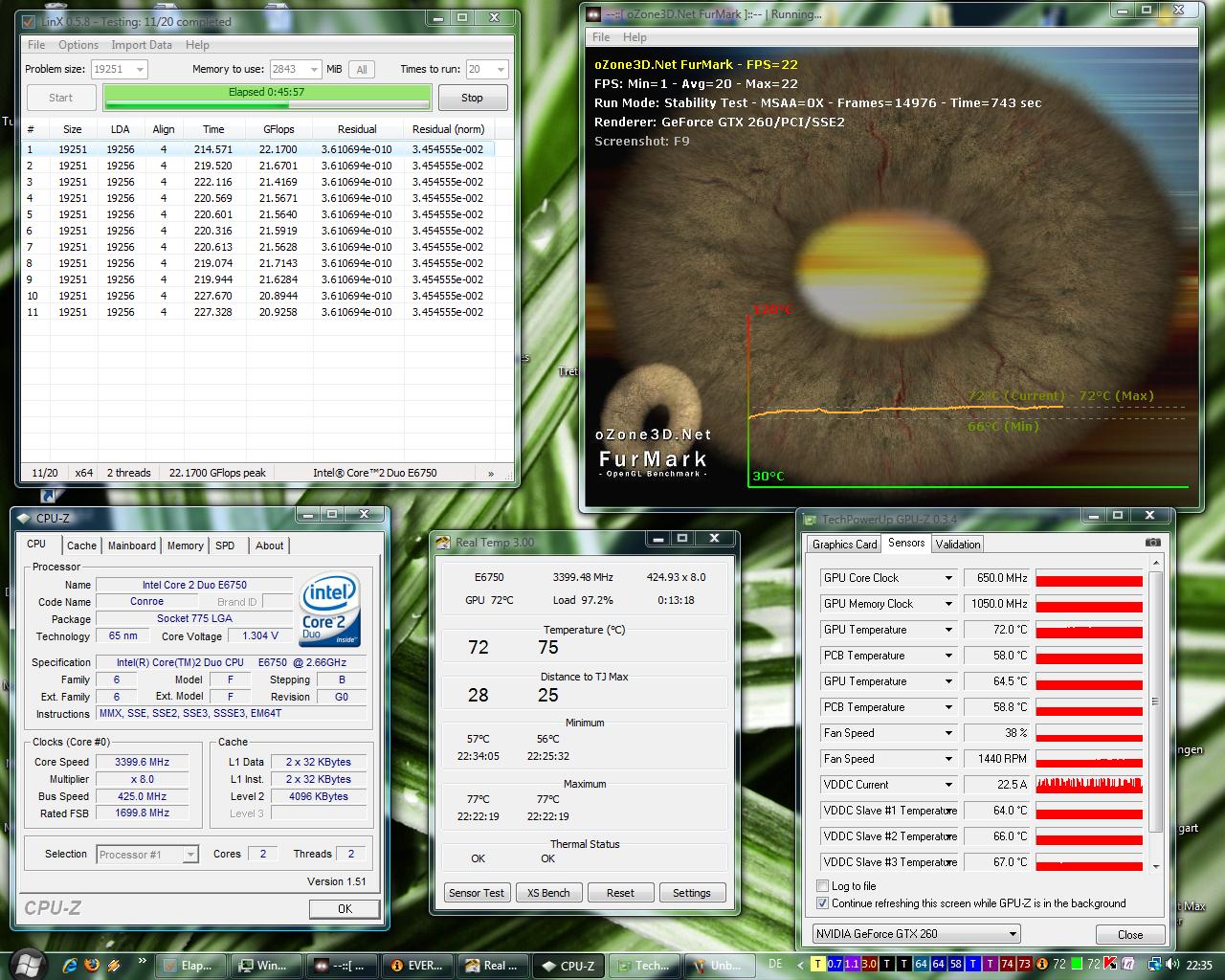This screenshot has width=1225, height=980.
Task: Show hidden system tray icons arrow
Action: [x=800, y=965]
